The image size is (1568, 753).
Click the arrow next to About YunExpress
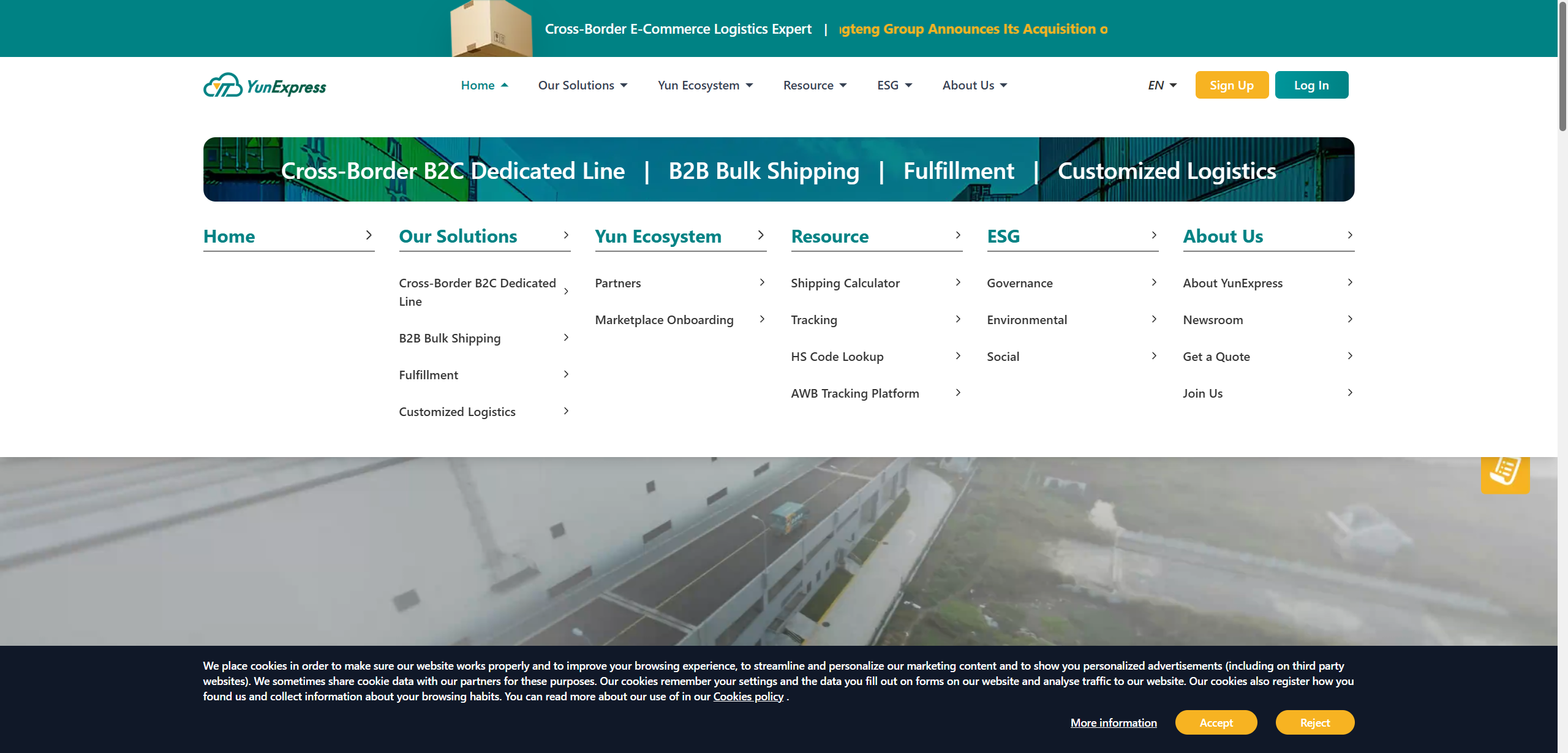[x=1350, y=282]
